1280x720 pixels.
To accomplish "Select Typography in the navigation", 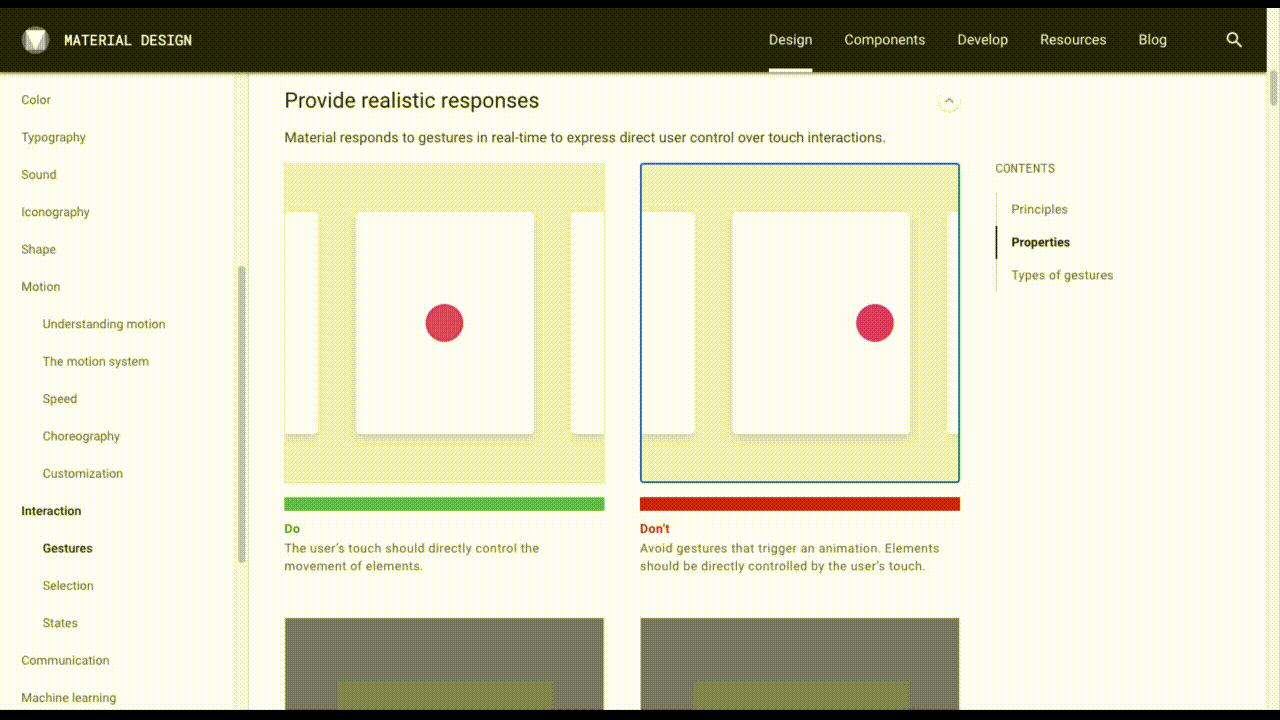I will coord(53,137).
